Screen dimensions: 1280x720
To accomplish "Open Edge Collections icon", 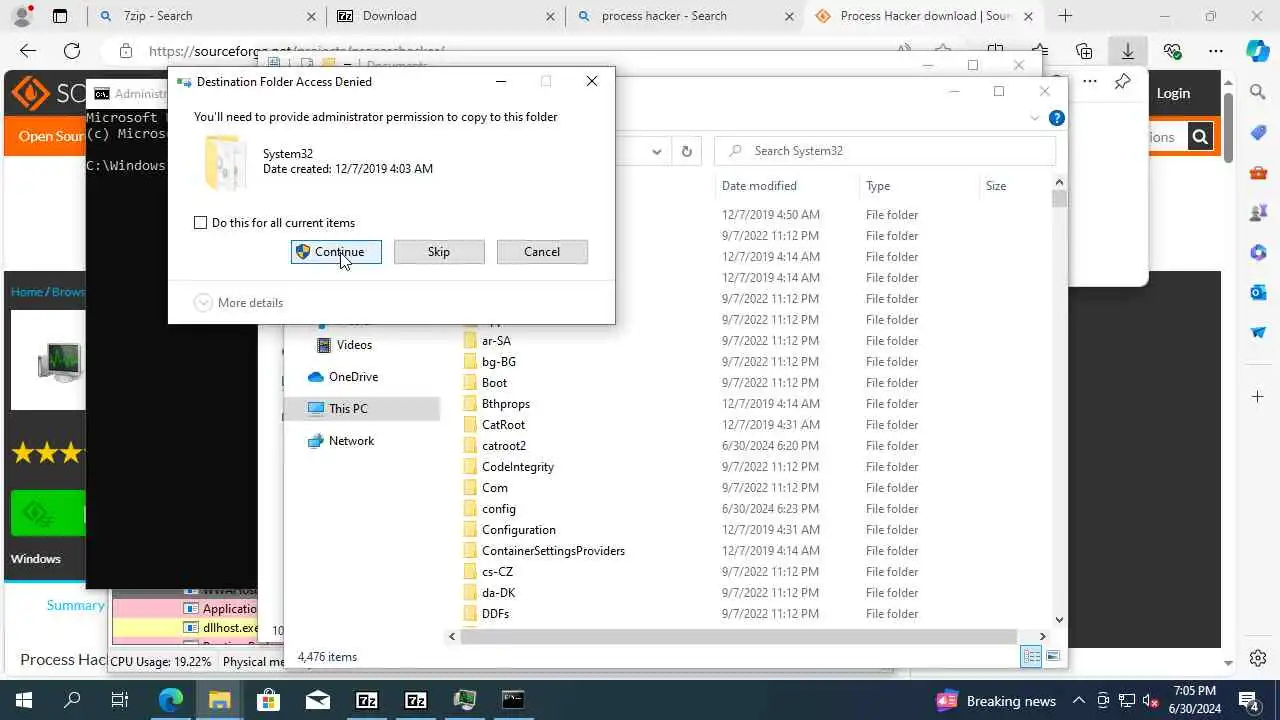I will (x=1084, y=51).
